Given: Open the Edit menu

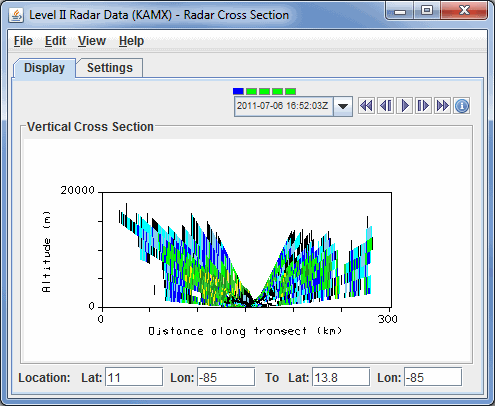Looking at the screenshot, I should point(55,41).
